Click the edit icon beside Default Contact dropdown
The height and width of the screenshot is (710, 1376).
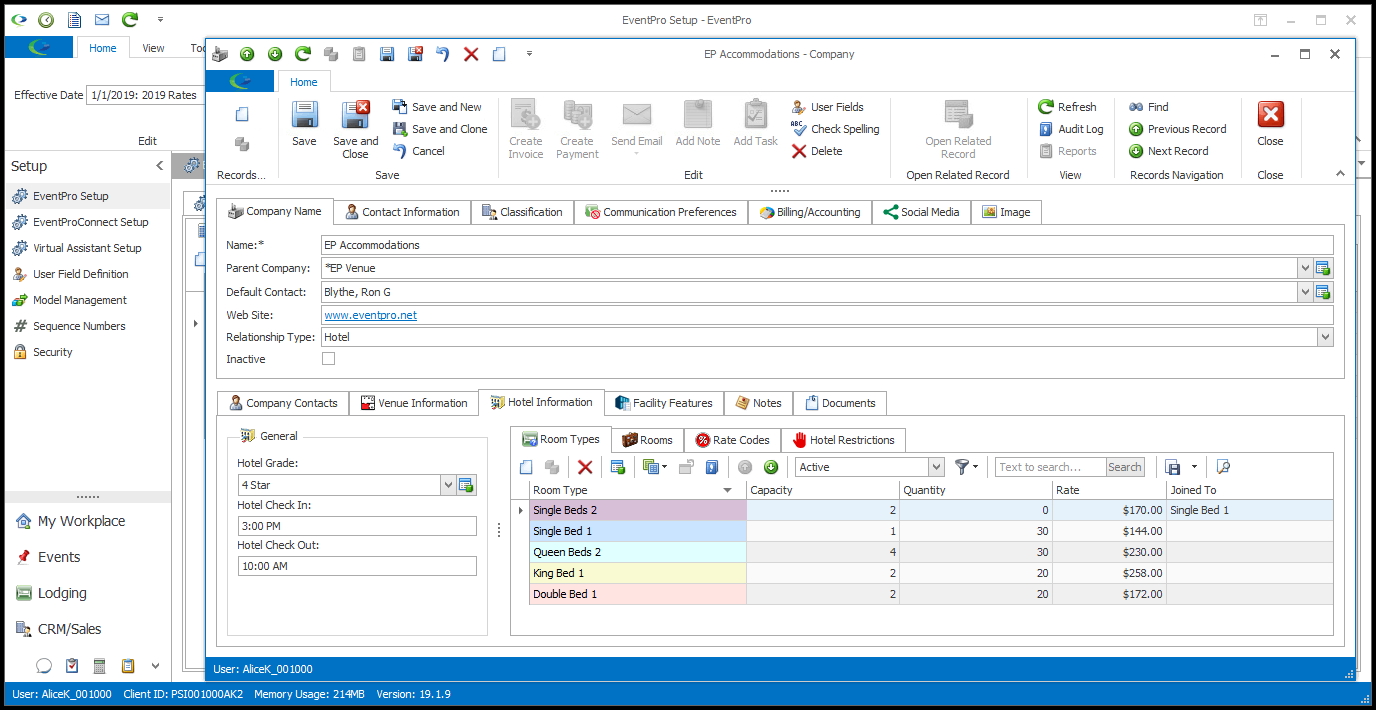[x=1323, y=292]
